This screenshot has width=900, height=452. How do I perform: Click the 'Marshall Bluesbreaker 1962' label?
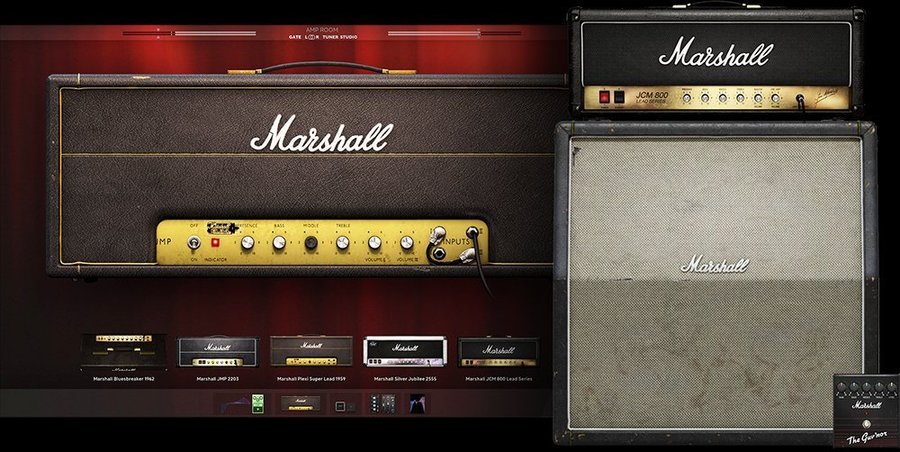pos(123,379)
